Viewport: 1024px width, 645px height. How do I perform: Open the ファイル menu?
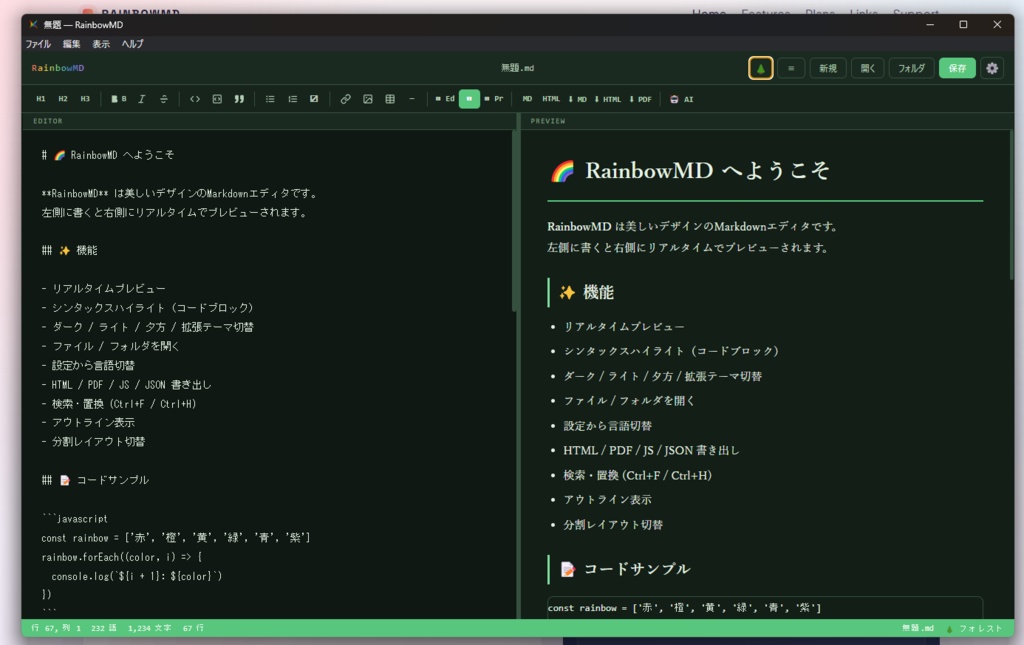click(38, 43)
